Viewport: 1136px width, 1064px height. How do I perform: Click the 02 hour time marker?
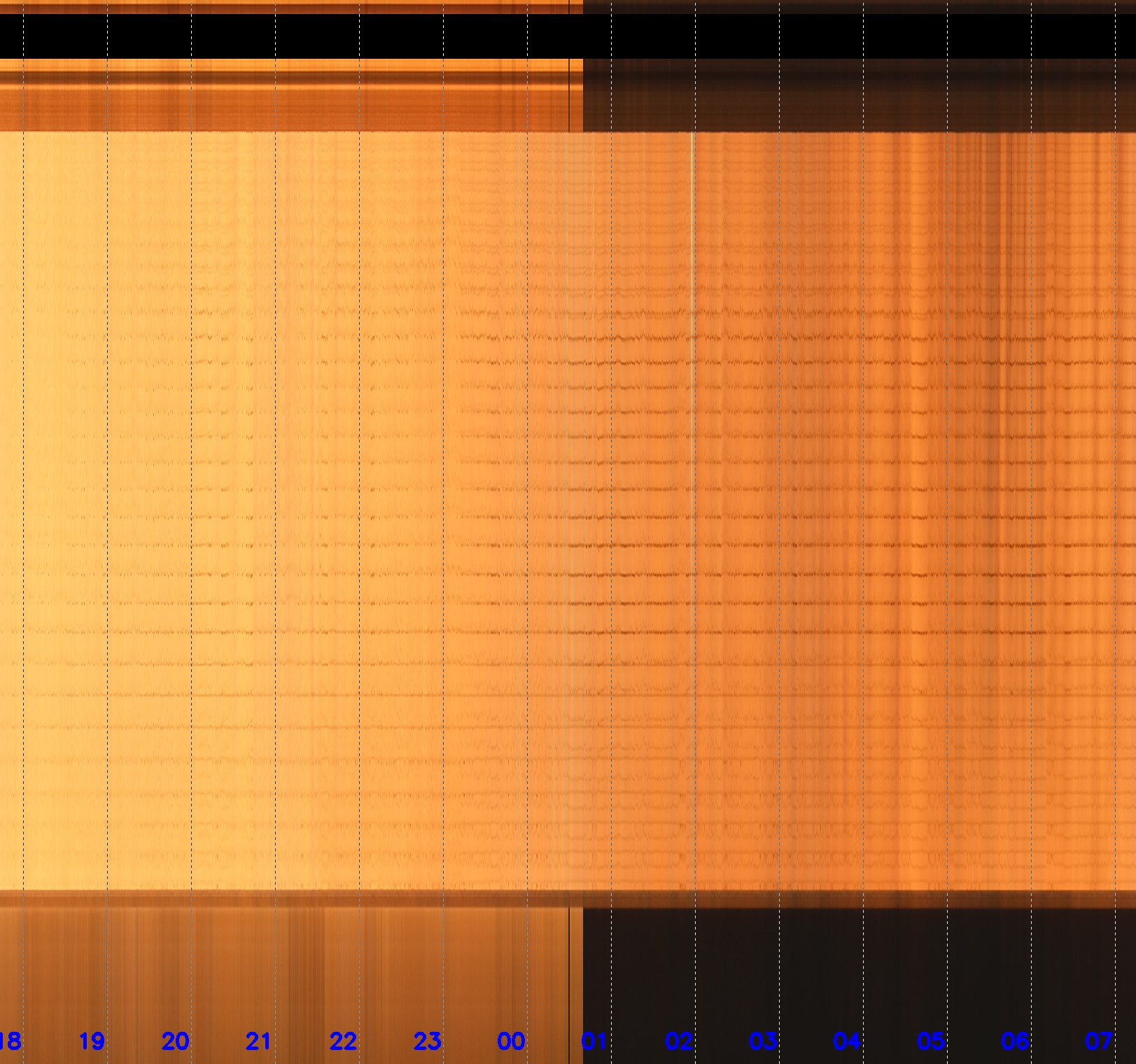pyautogui.click(x=679, y=1041)
